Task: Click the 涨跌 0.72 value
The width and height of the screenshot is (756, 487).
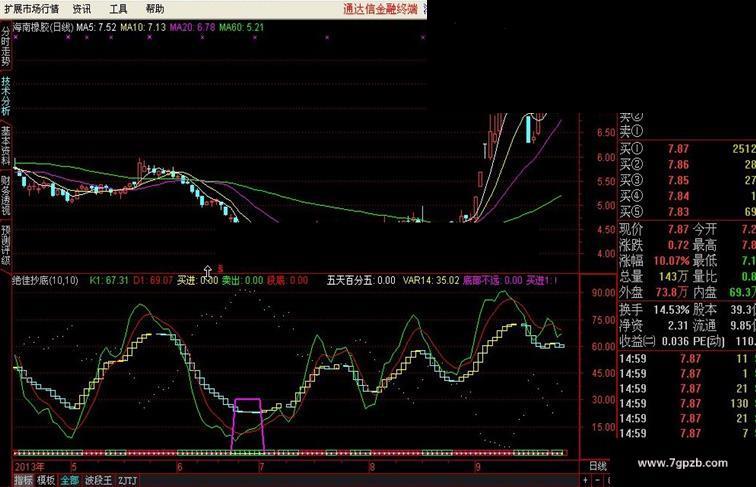Action: click(x=678, y=245)
